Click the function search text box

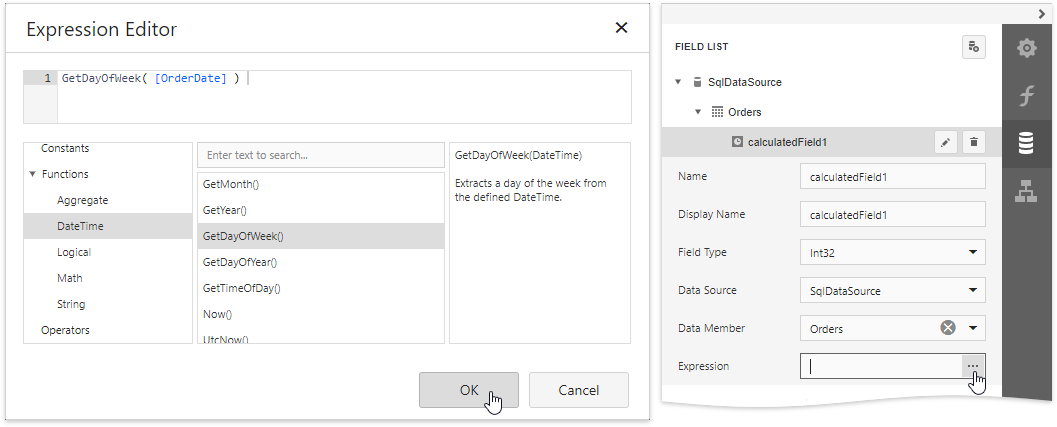pyautogui.click(x=320, y=155)
